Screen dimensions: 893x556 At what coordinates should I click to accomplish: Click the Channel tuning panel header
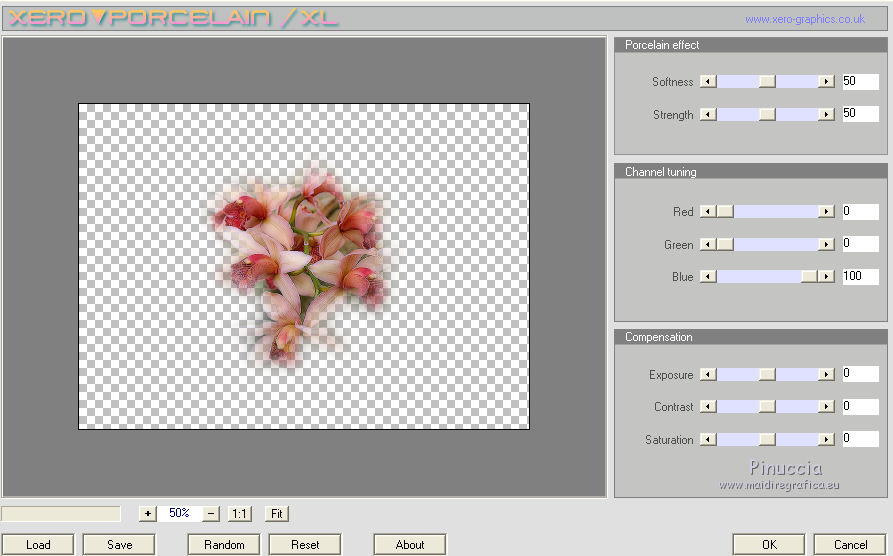pos(751,171)
